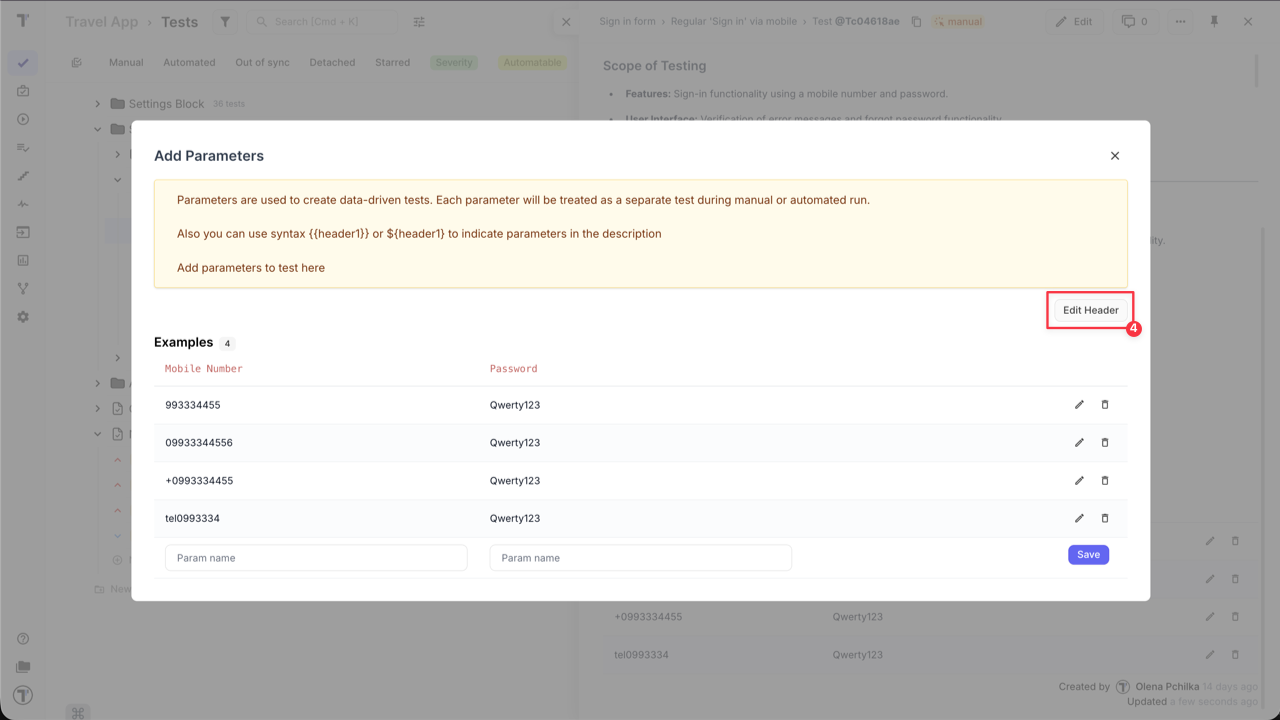Delete the 09933344556 parameter row
The width and height of the screenshot is (1280, 720).
(1105, 443)
